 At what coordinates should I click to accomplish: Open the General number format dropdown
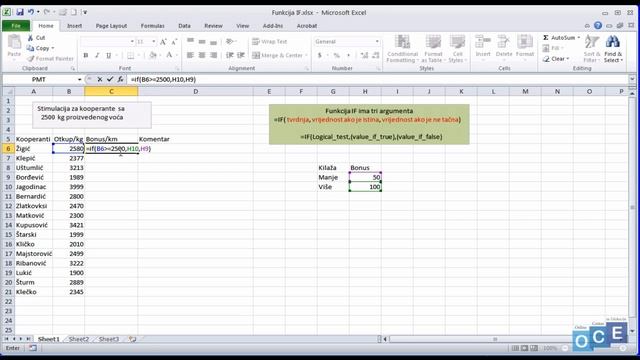click(x=377, y=42)
